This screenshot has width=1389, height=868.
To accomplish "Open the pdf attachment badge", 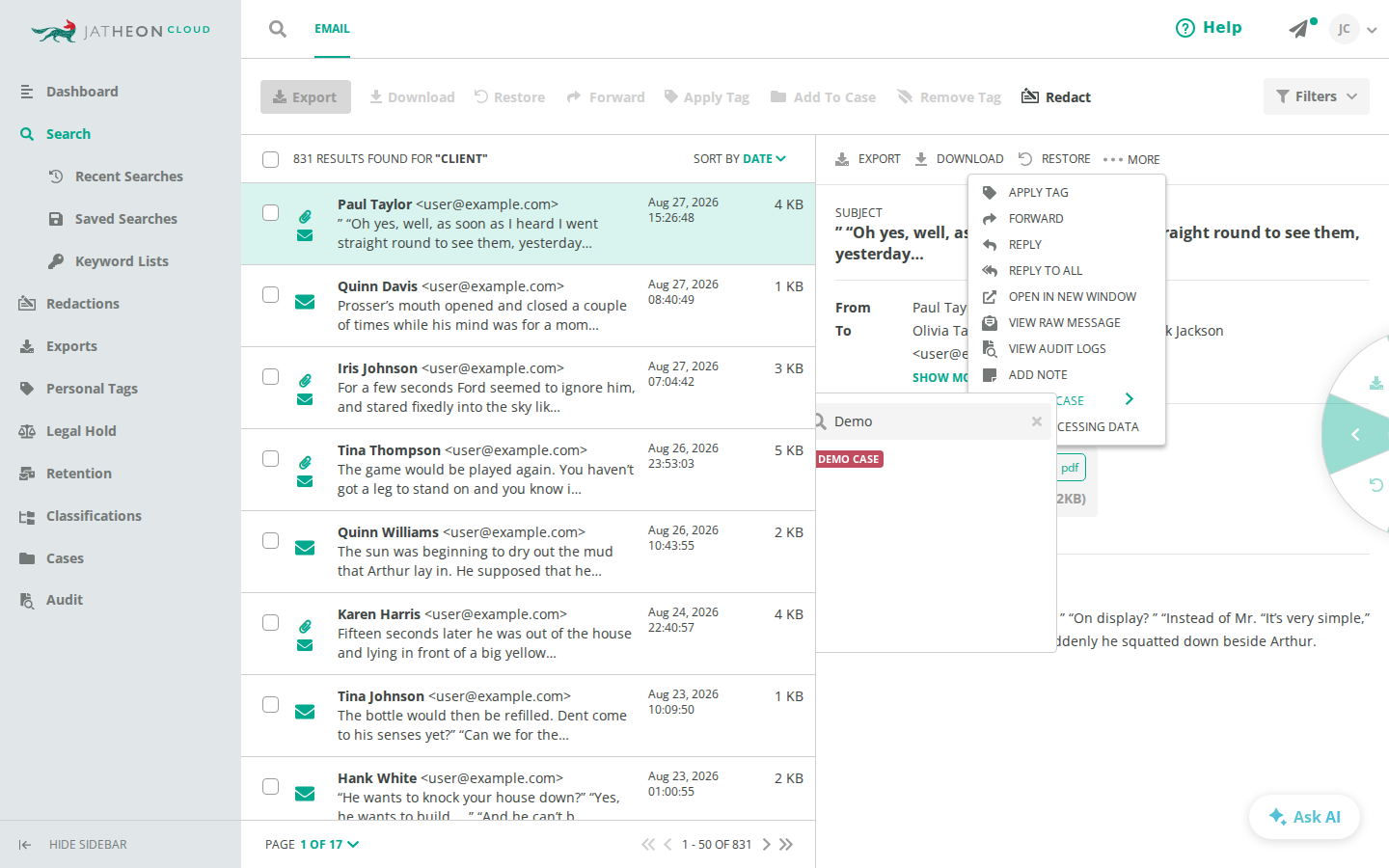I will [1070, 468].
